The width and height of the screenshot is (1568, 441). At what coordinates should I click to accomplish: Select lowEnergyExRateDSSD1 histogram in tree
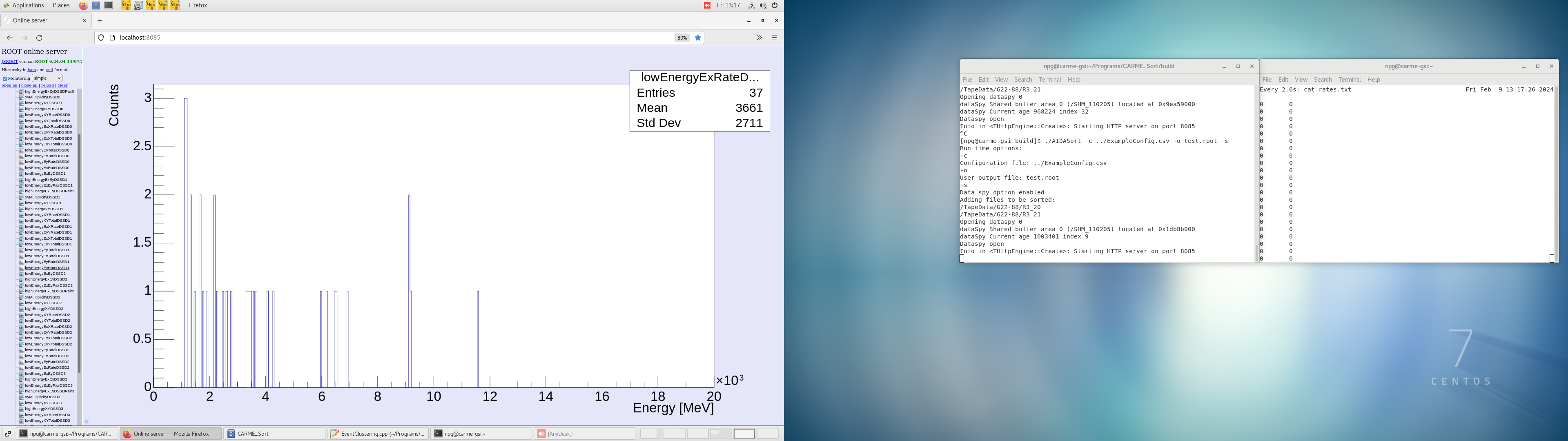(47, 268)
